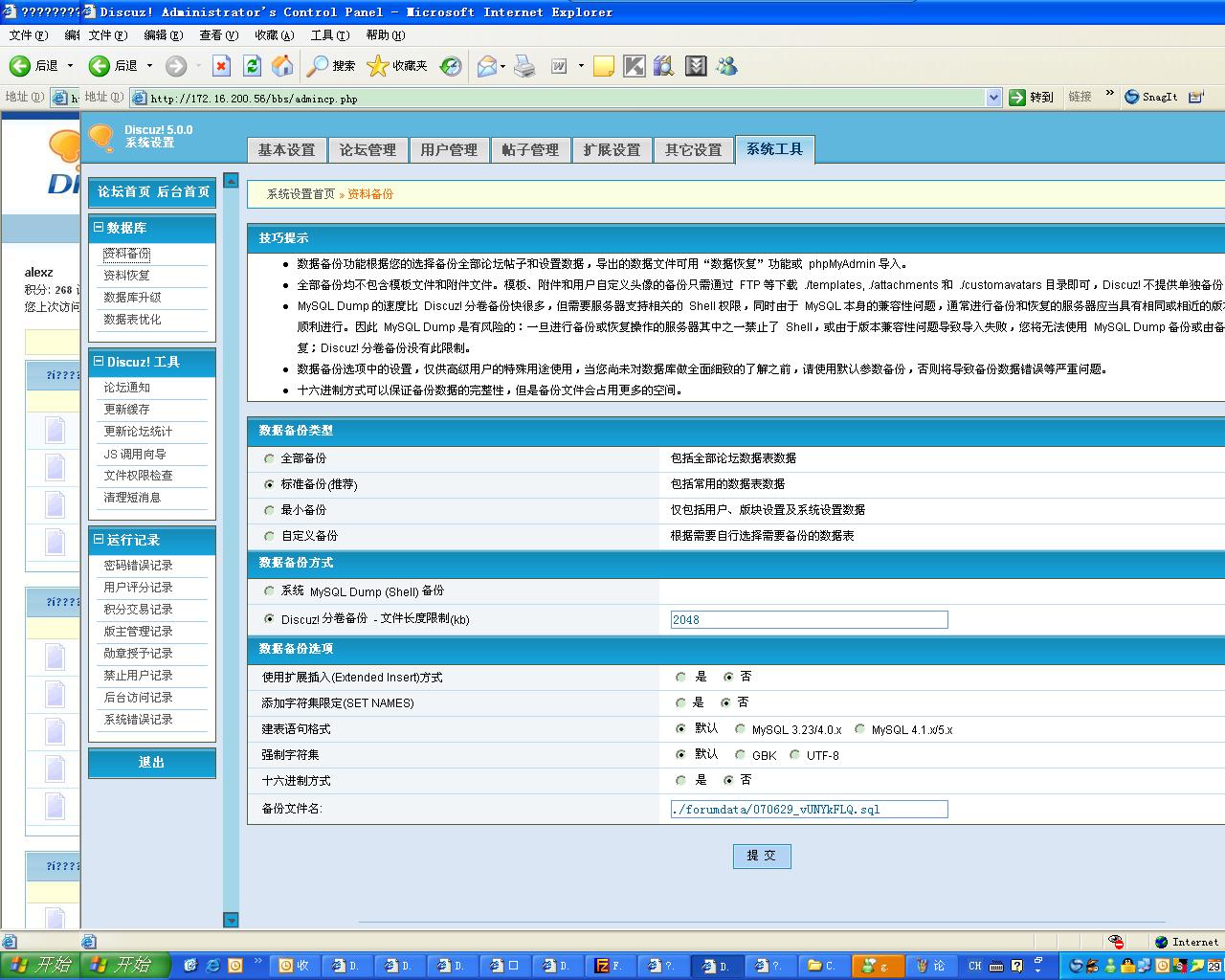1225x980 pixels.
Task: Choose Discuz! 分卷备份 radio
Action: tap(269, 619)
